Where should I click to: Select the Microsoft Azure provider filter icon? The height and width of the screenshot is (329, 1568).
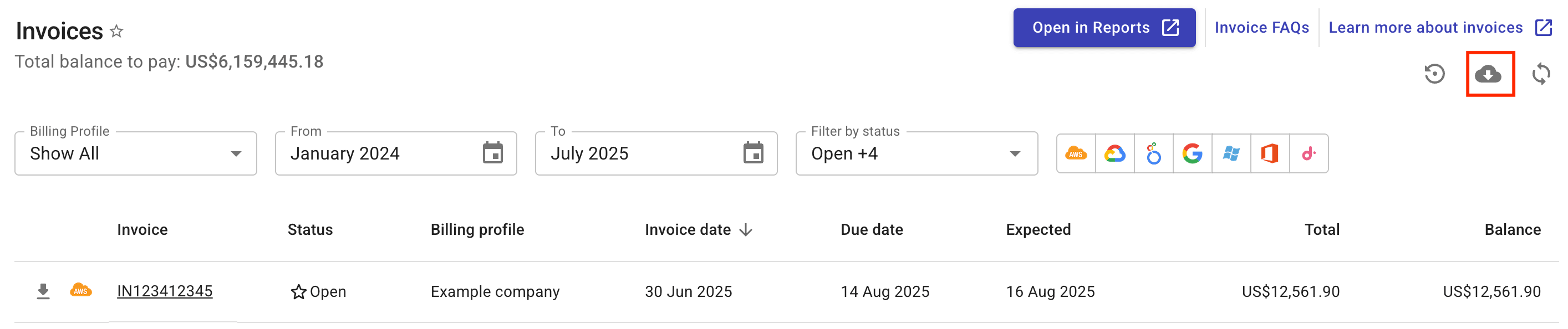click(x=1232, y=154)
